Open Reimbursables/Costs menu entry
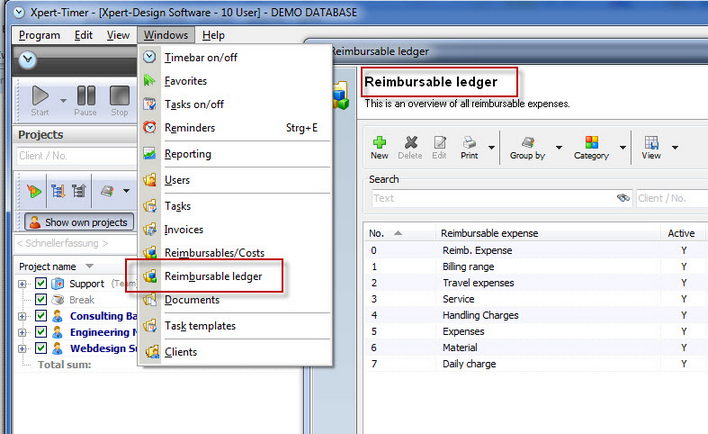The width and height of the screenshot is (708, 434). point(235,253)
